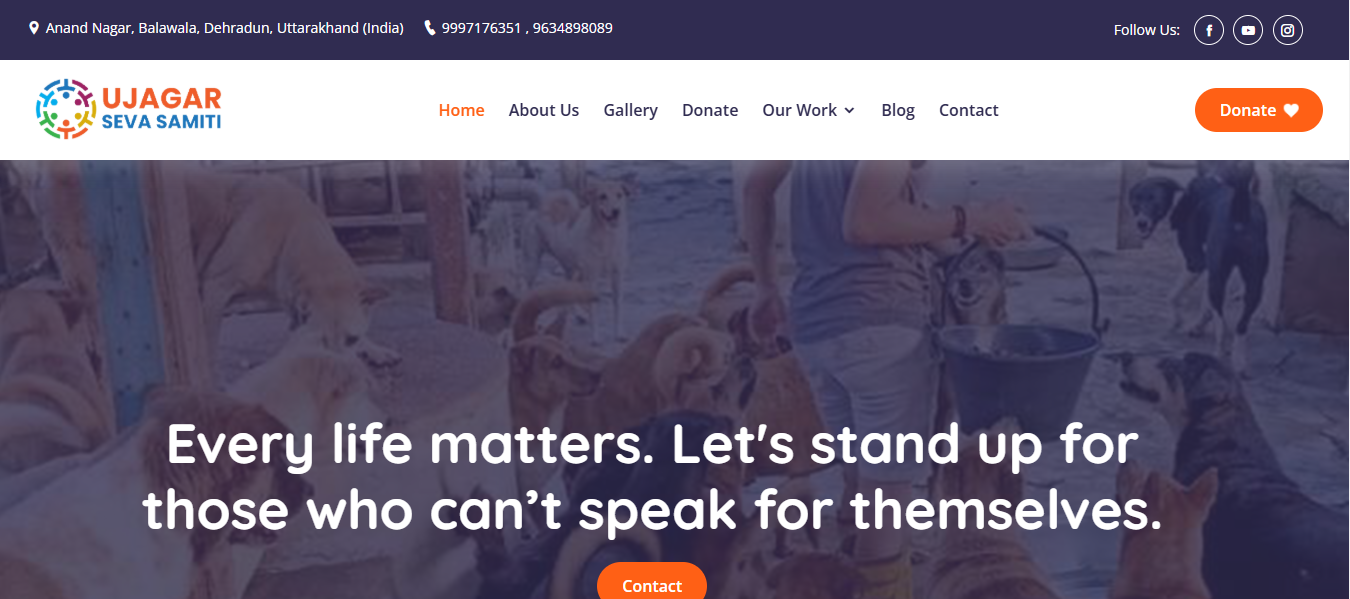Click the Ujagar Seva Samiti logo
1350x599 pixels.
coord(128,109)
